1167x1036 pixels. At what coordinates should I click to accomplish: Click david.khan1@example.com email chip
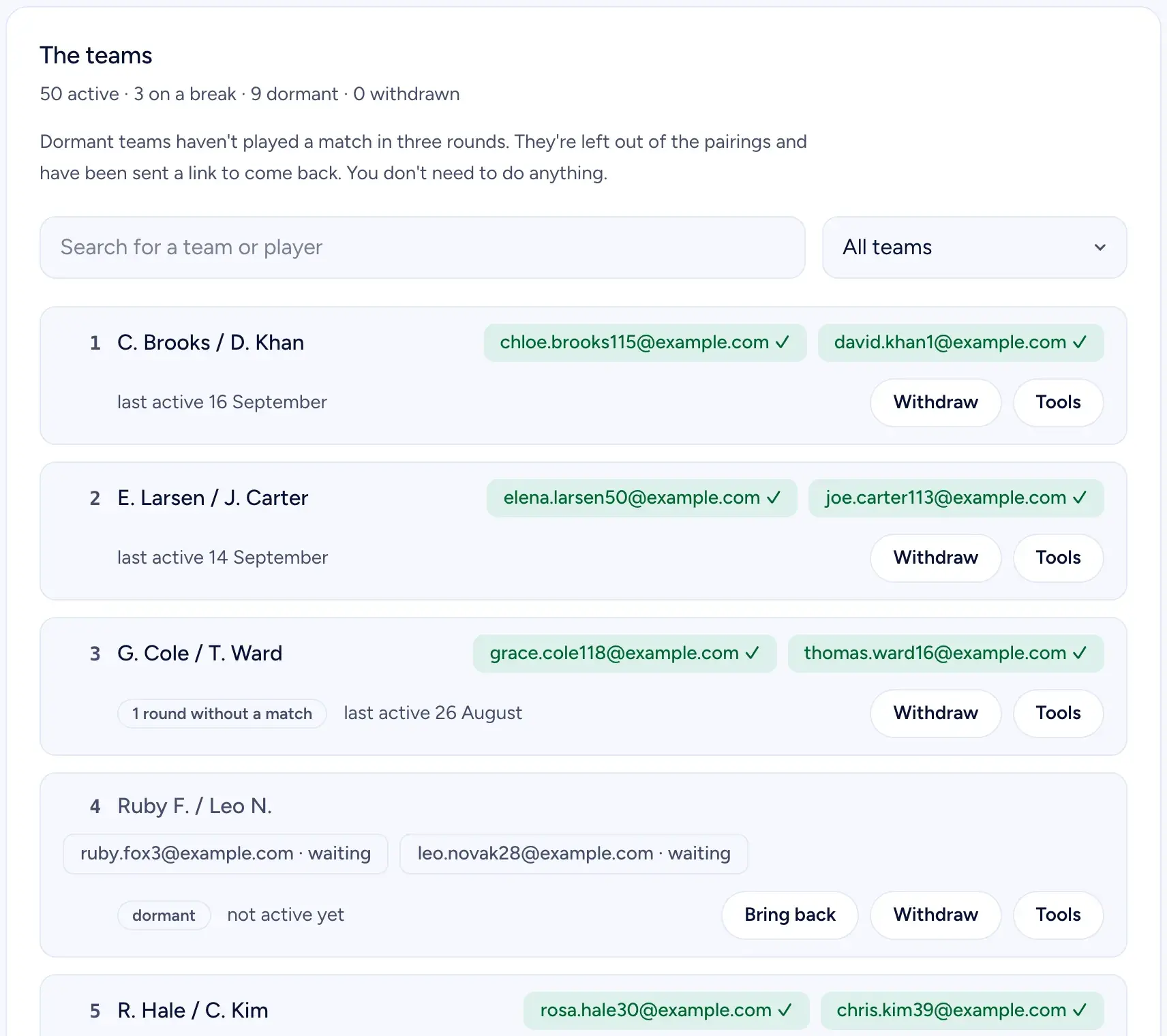coord(960,343)
